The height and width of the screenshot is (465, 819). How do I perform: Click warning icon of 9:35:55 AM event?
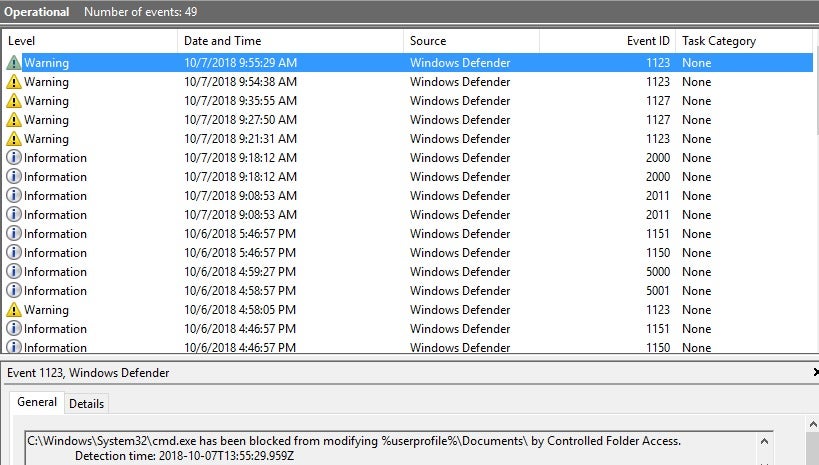coord(14,101)
